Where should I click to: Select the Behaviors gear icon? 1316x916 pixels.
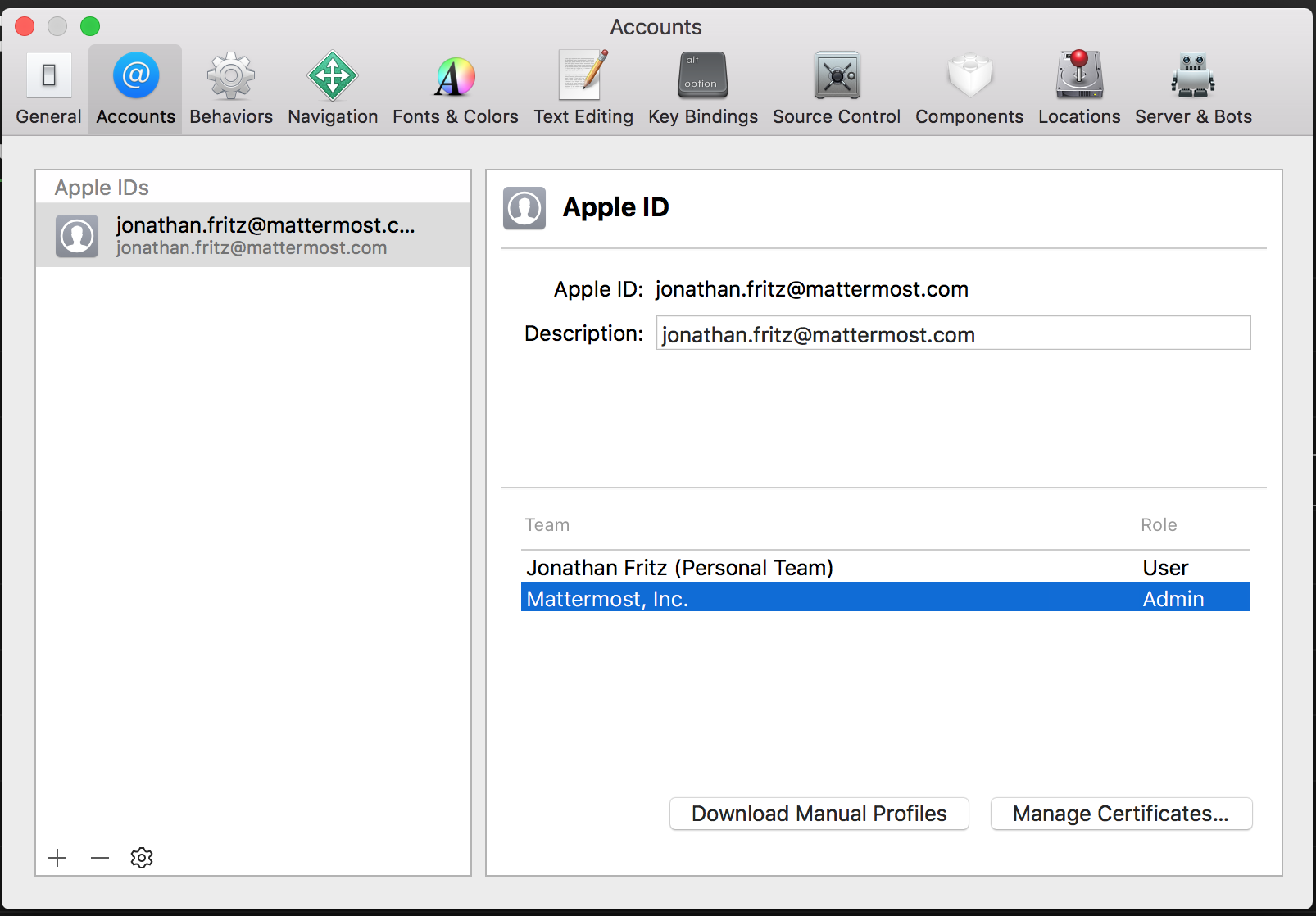point(231,76)
